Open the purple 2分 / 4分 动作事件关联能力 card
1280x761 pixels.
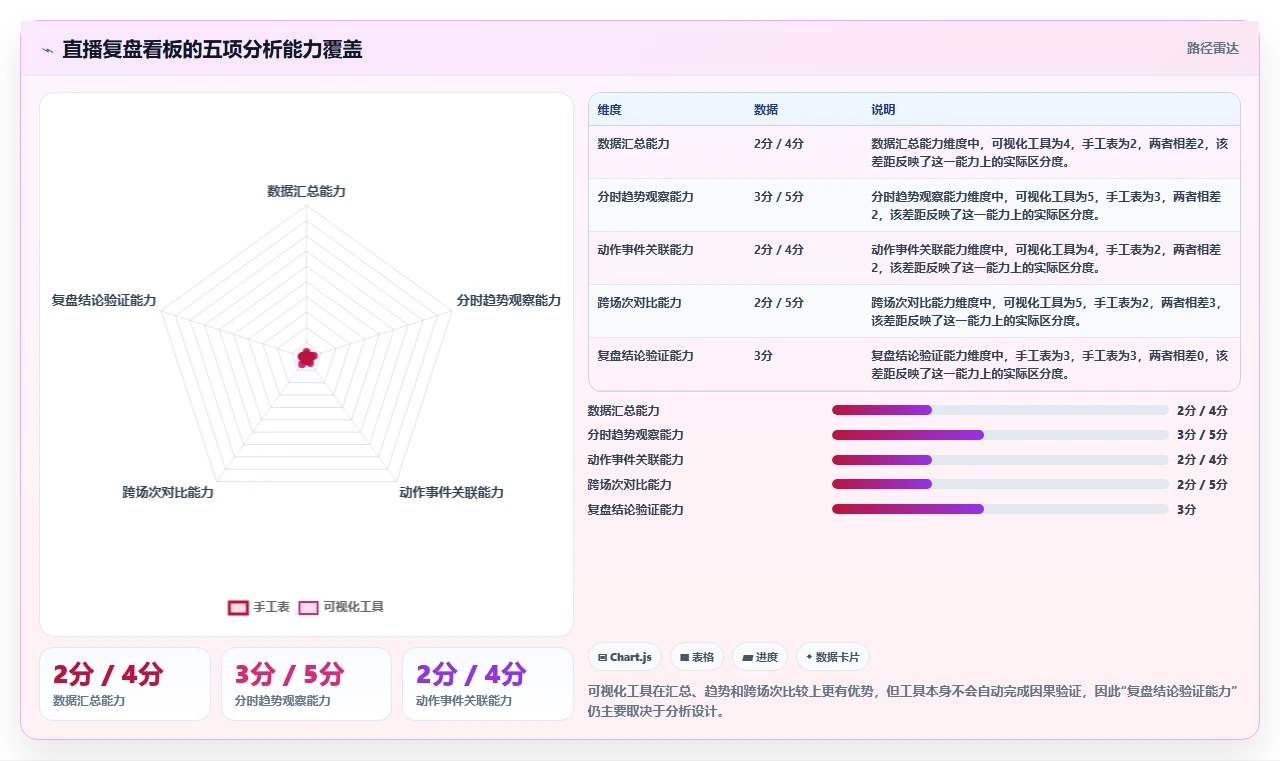488,684
